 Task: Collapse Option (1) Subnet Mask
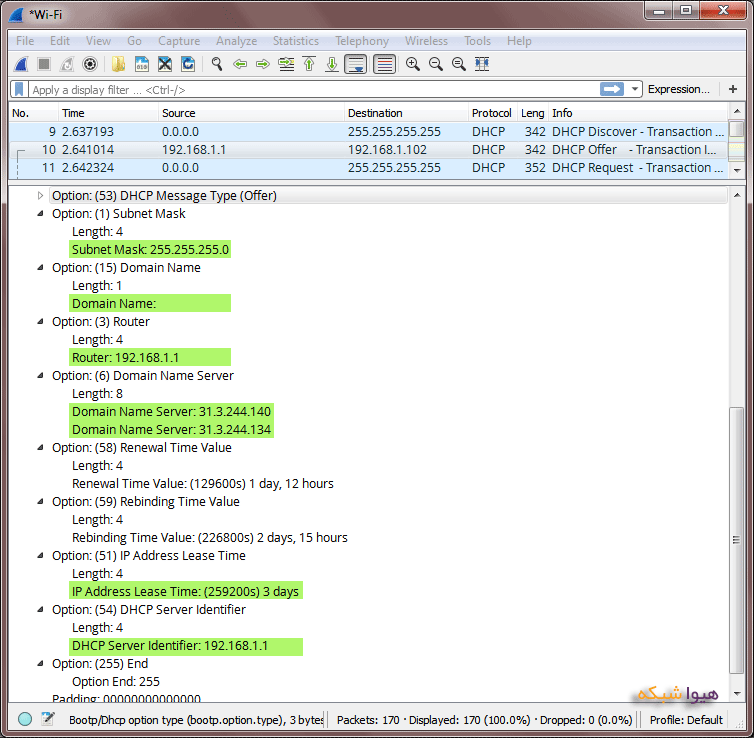pyautogui.click(x=40, y=213)
